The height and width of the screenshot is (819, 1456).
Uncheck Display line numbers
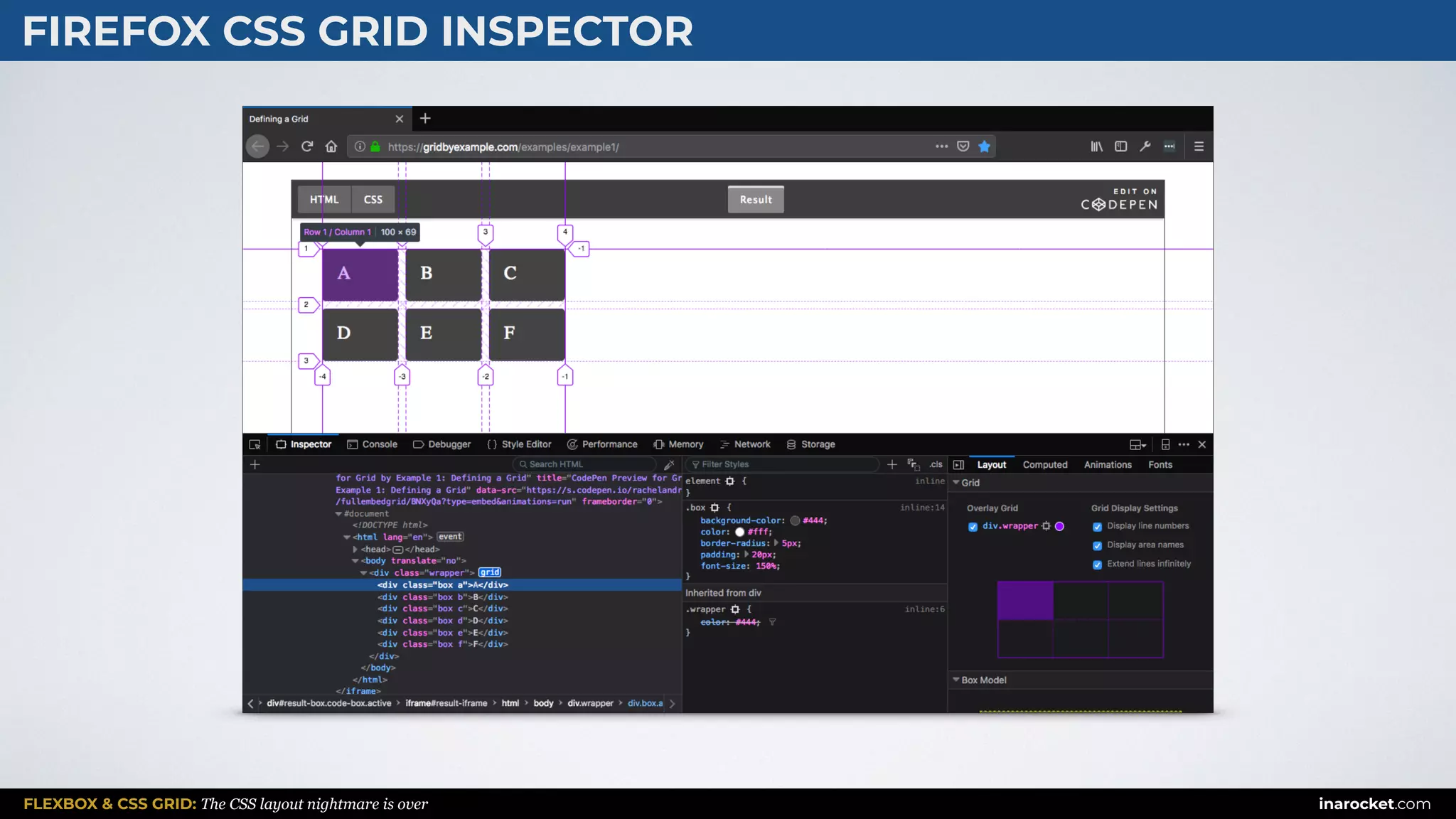click(1097, 527)
